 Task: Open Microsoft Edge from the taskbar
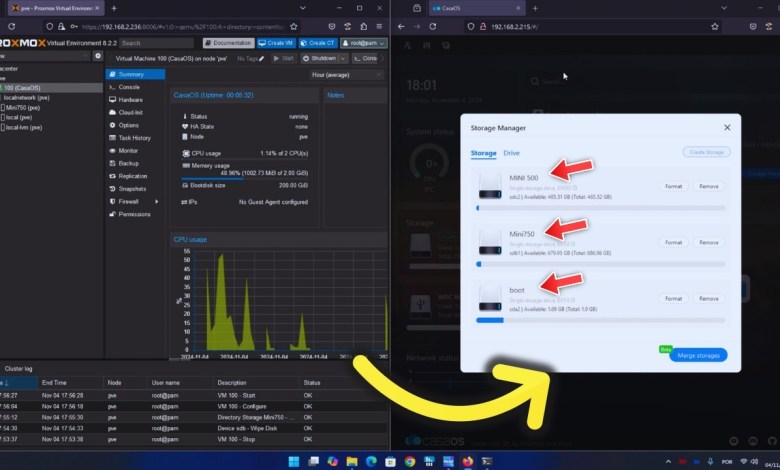coord(371,462)
